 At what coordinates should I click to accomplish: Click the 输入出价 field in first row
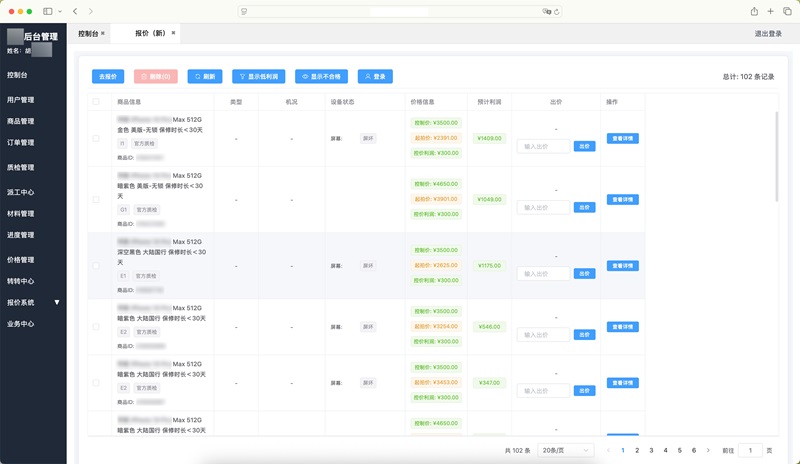click(543, 146)
